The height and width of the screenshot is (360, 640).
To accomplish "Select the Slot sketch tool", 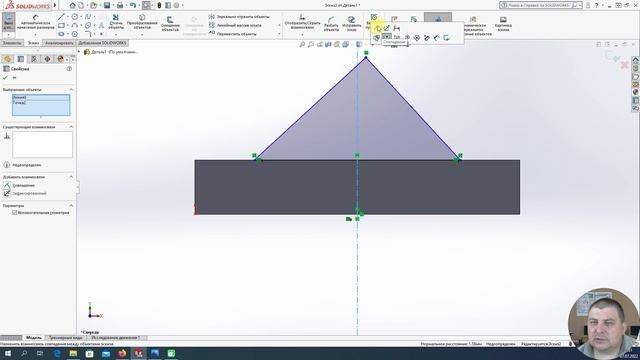I will pyautogui.click(x=61, y=34).
